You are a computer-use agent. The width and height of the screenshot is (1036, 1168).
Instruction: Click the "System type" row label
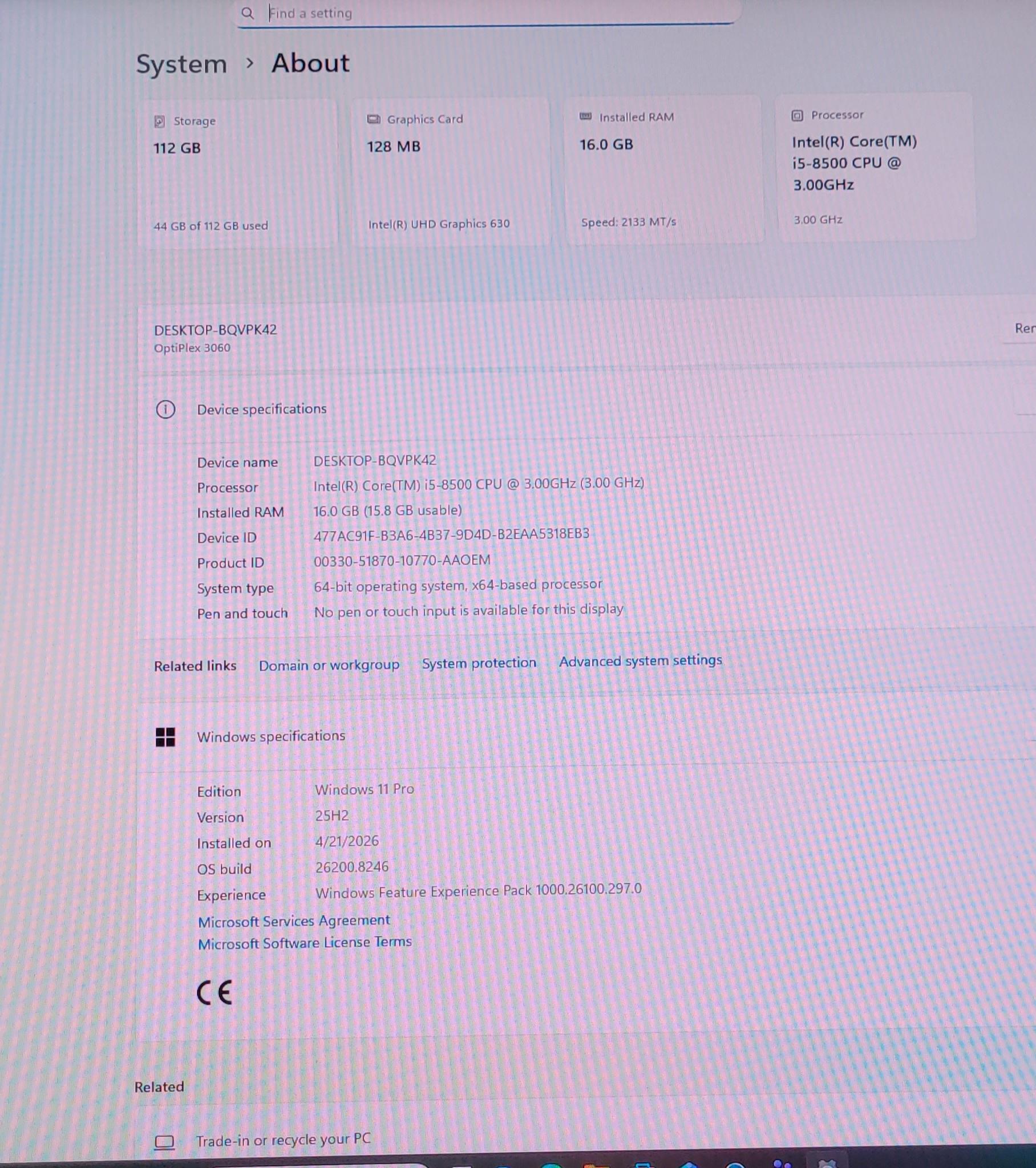tap(235, 589)
